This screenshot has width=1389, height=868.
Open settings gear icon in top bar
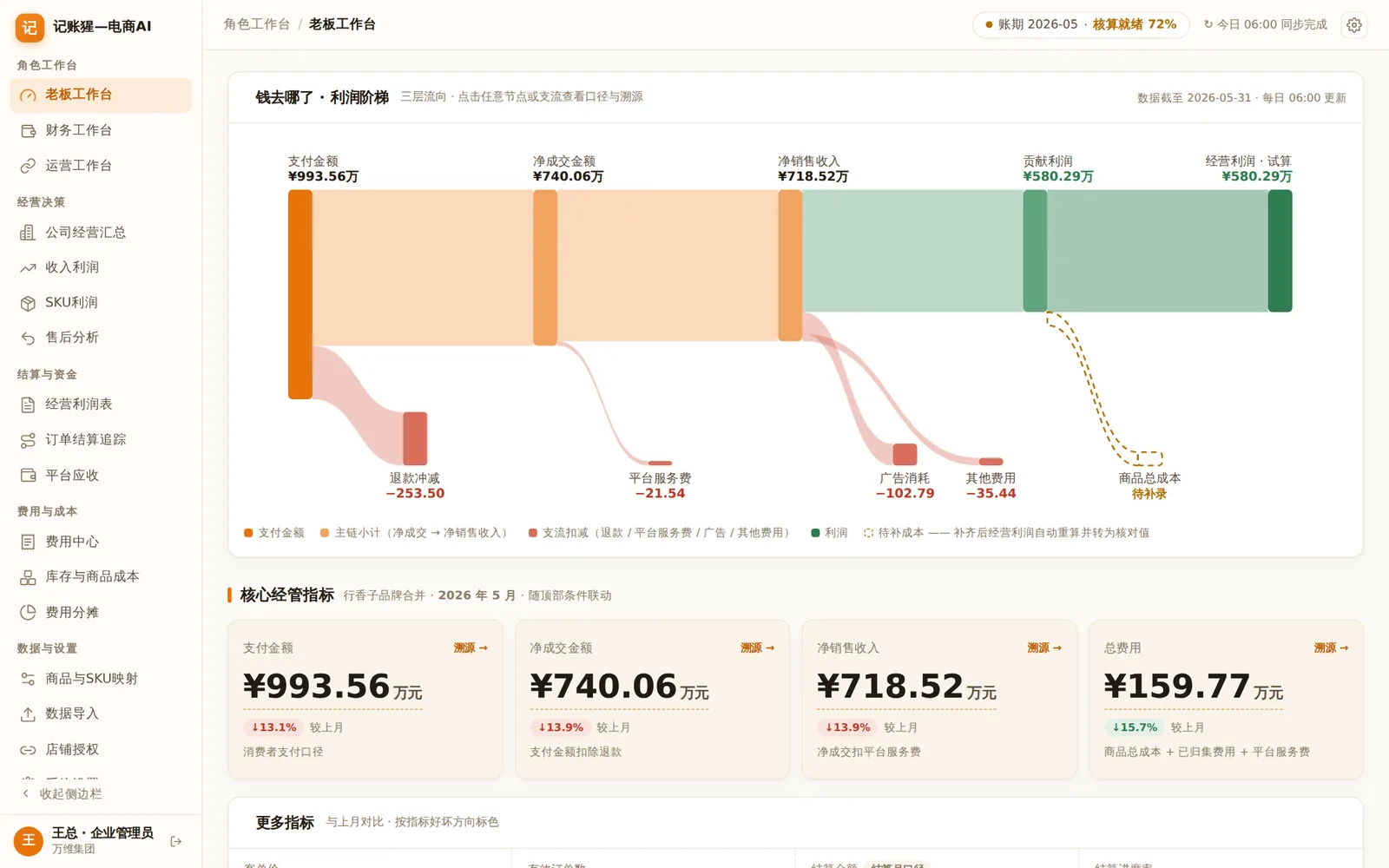1354,25
